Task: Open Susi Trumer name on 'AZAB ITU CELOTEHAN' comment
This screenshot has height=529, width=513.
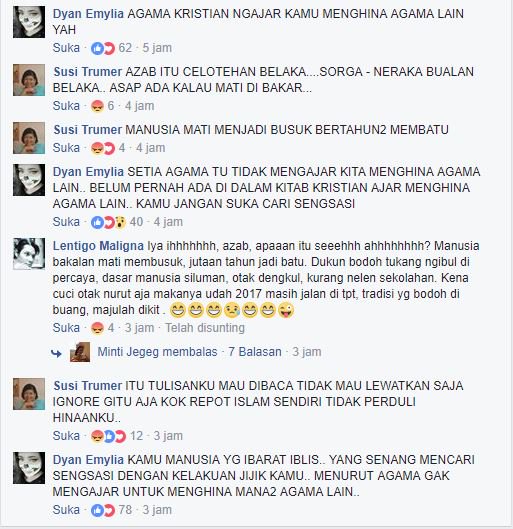Action: (88, 72)
